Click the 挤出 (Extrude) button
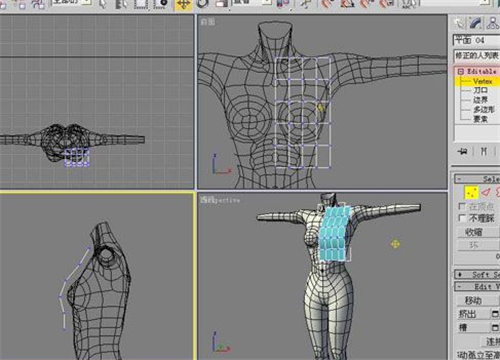Image resolution: width=500 pixels, height=360 pixels. coord(473,314)
